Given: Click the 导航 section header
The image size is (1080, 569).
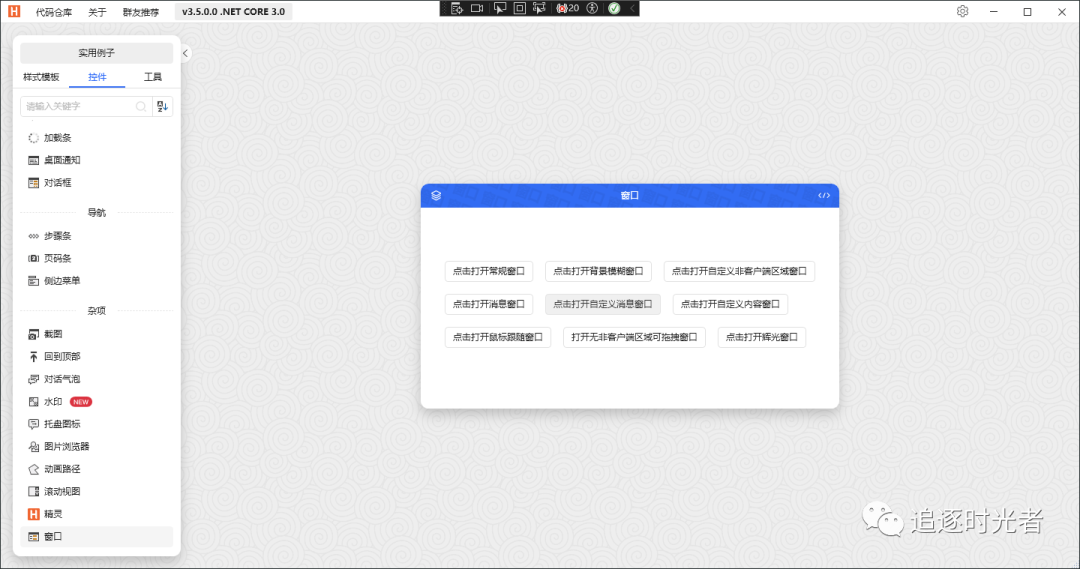Looking at the screenshot, I should (x=96, y=213).
